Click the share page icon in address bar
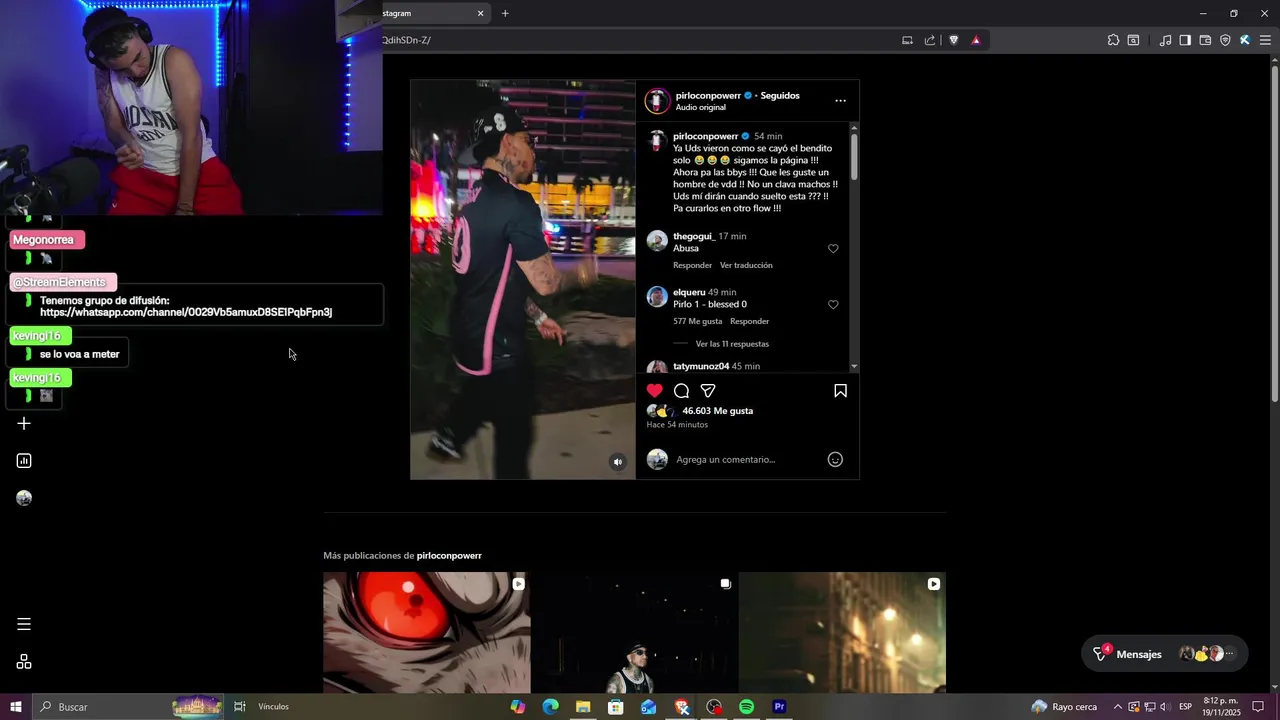Screen dimensions: 1280x720 click(930, 40)
